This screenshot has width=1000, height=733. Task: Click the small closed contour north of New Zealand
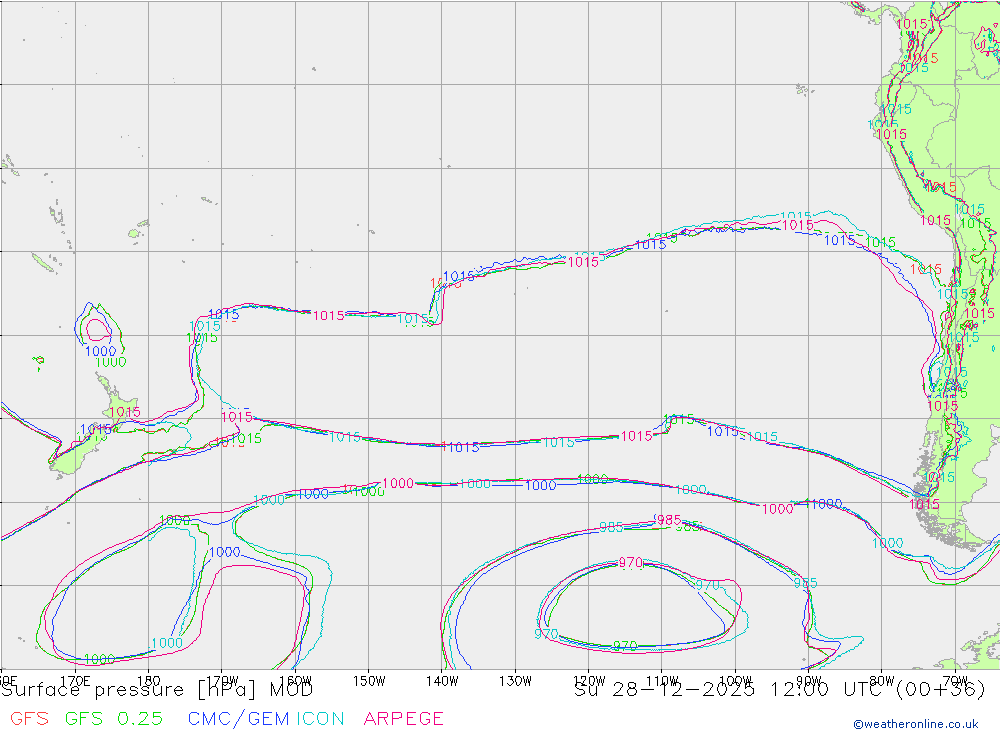point(98,327)
